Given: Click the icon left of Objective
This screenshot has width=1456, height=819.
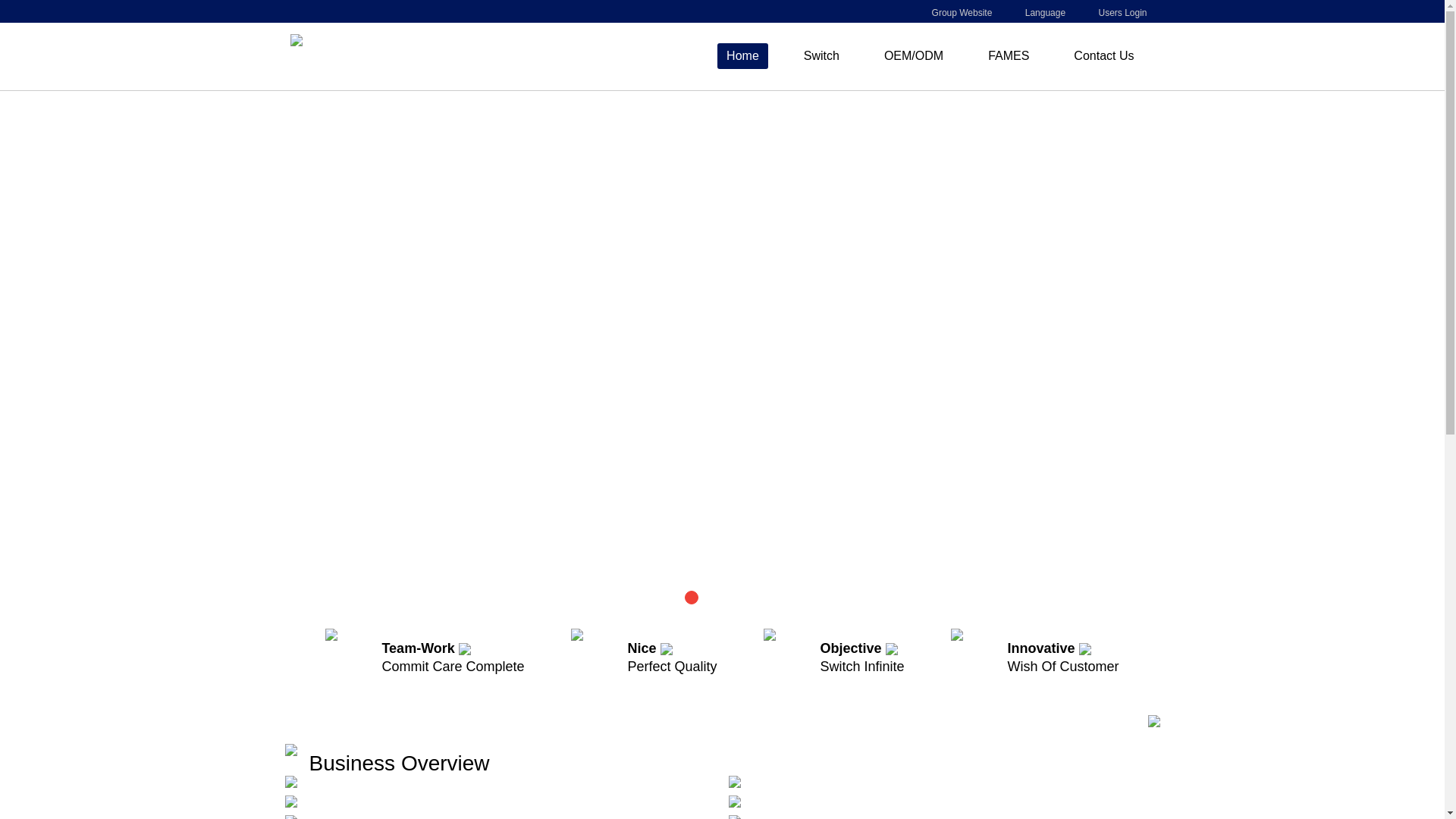Looking at the screenshot, I should tap(770, 635).
